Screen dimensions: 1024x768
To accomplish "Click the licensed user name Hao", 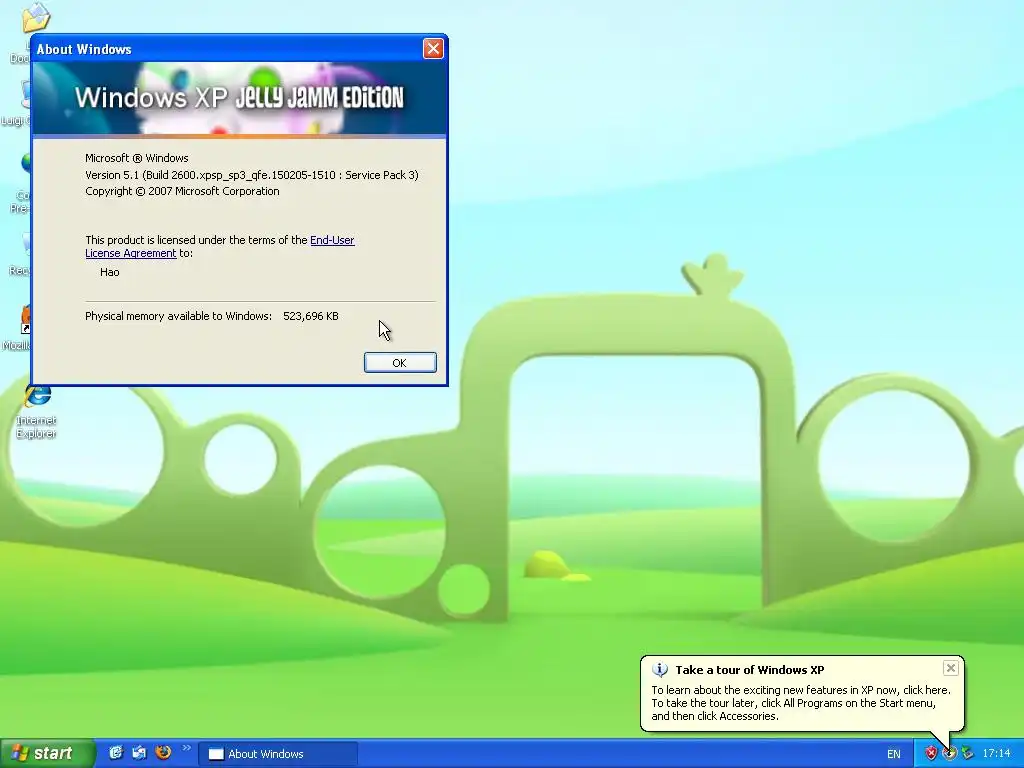I will tap(110, 272).
